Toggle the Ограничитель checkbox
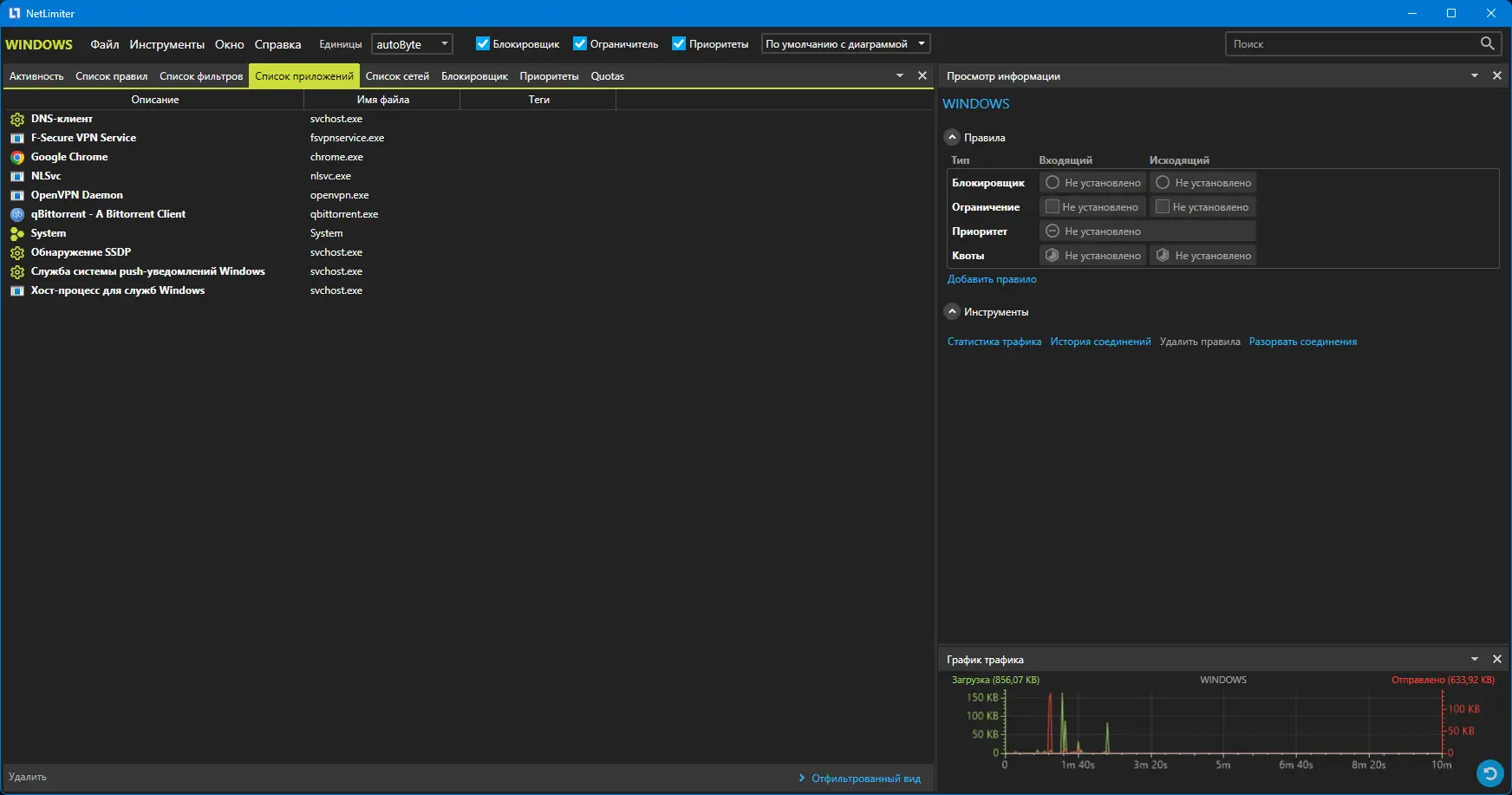The height and width of the screenshot is (795, 1512). tap(580, 43)
